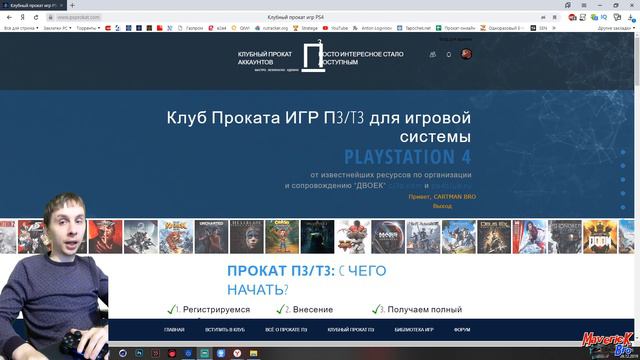Expand the first bookmarks folder dropdown

click(x=21, y=28)
